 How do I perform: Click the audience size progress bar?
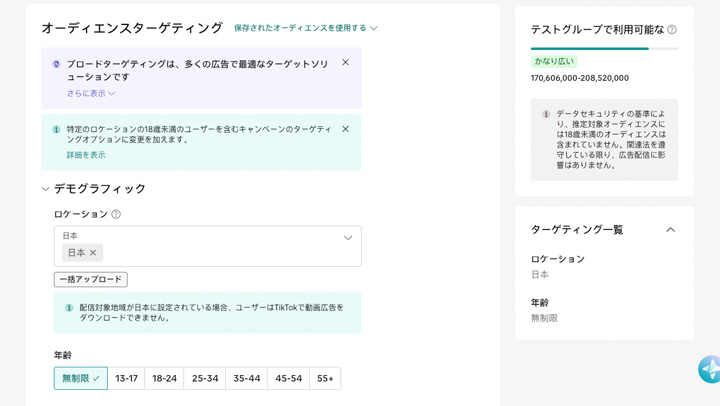point(604,48)
